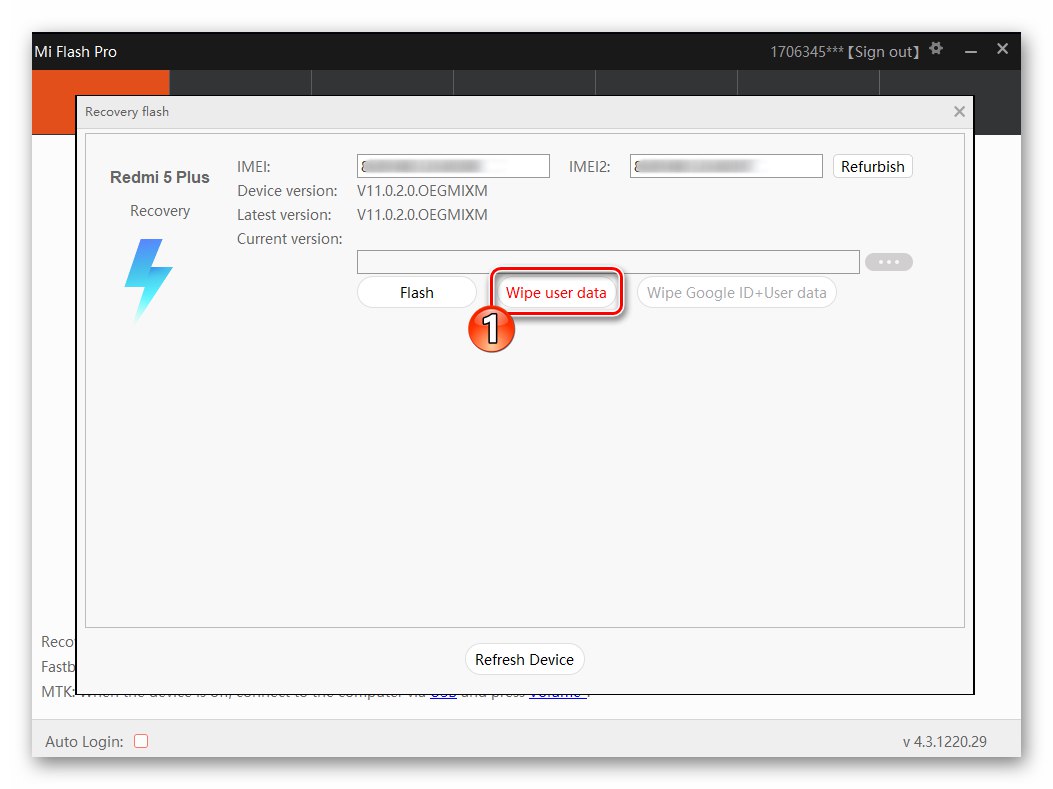
Task: Click the Current version label
Action: (289, 239)
